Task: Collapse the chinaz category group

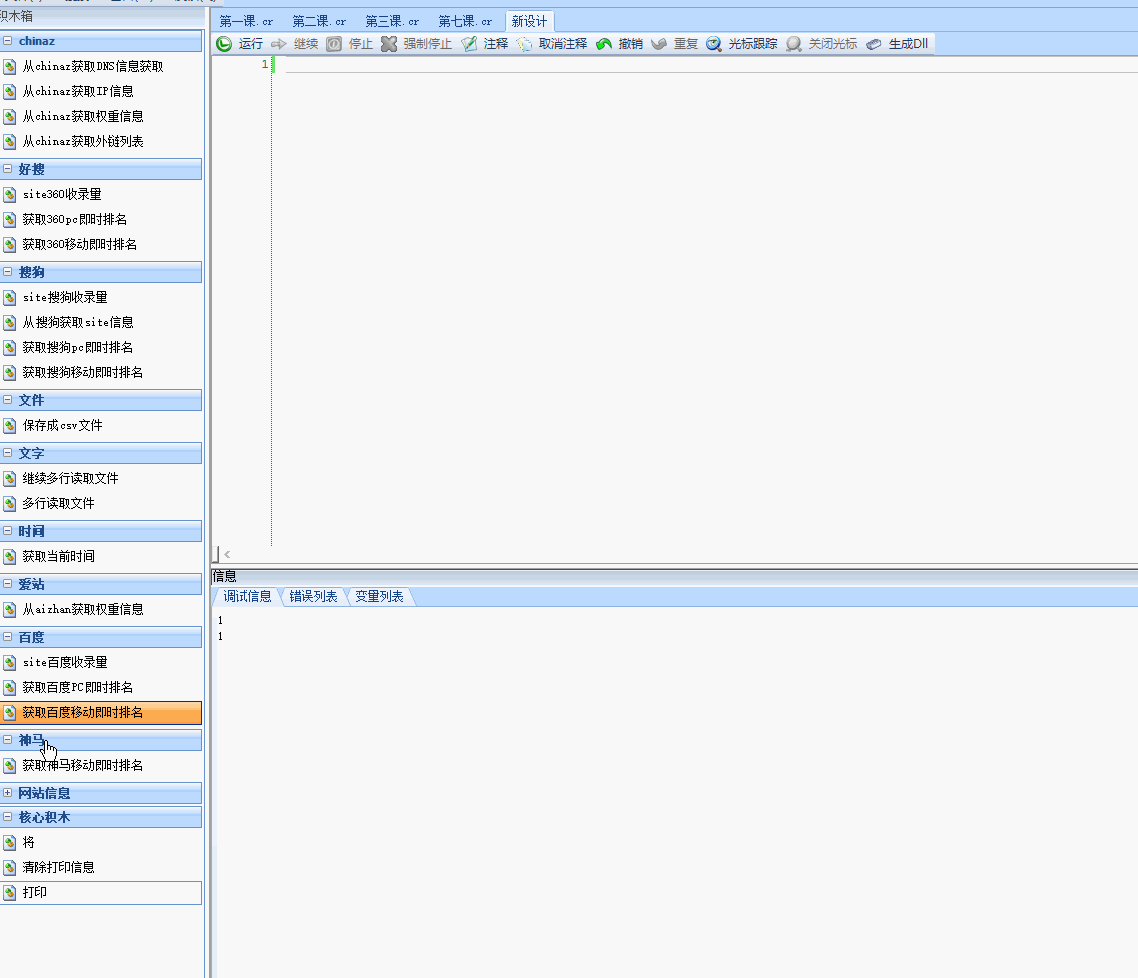Action: 8,41
